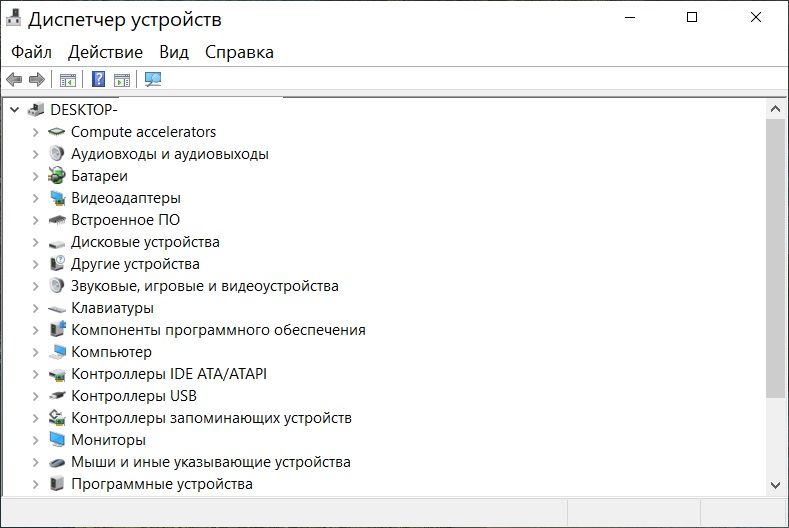This screenshot has height=528, width=789.
Task: Expand the Дисковые устройства node
Action: click(x=35, y=242)
